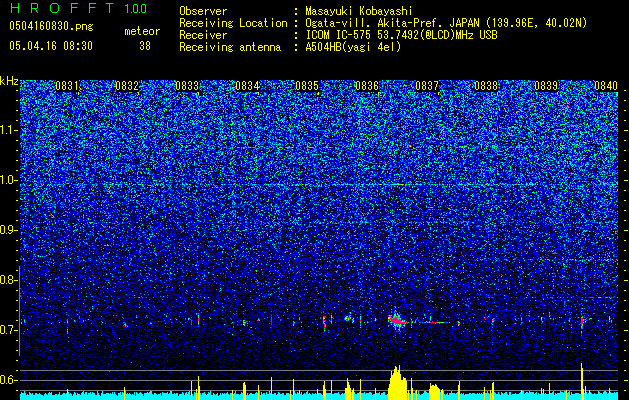
Task: Click the 0839 time marker
Action: click(x=546, y=86)
